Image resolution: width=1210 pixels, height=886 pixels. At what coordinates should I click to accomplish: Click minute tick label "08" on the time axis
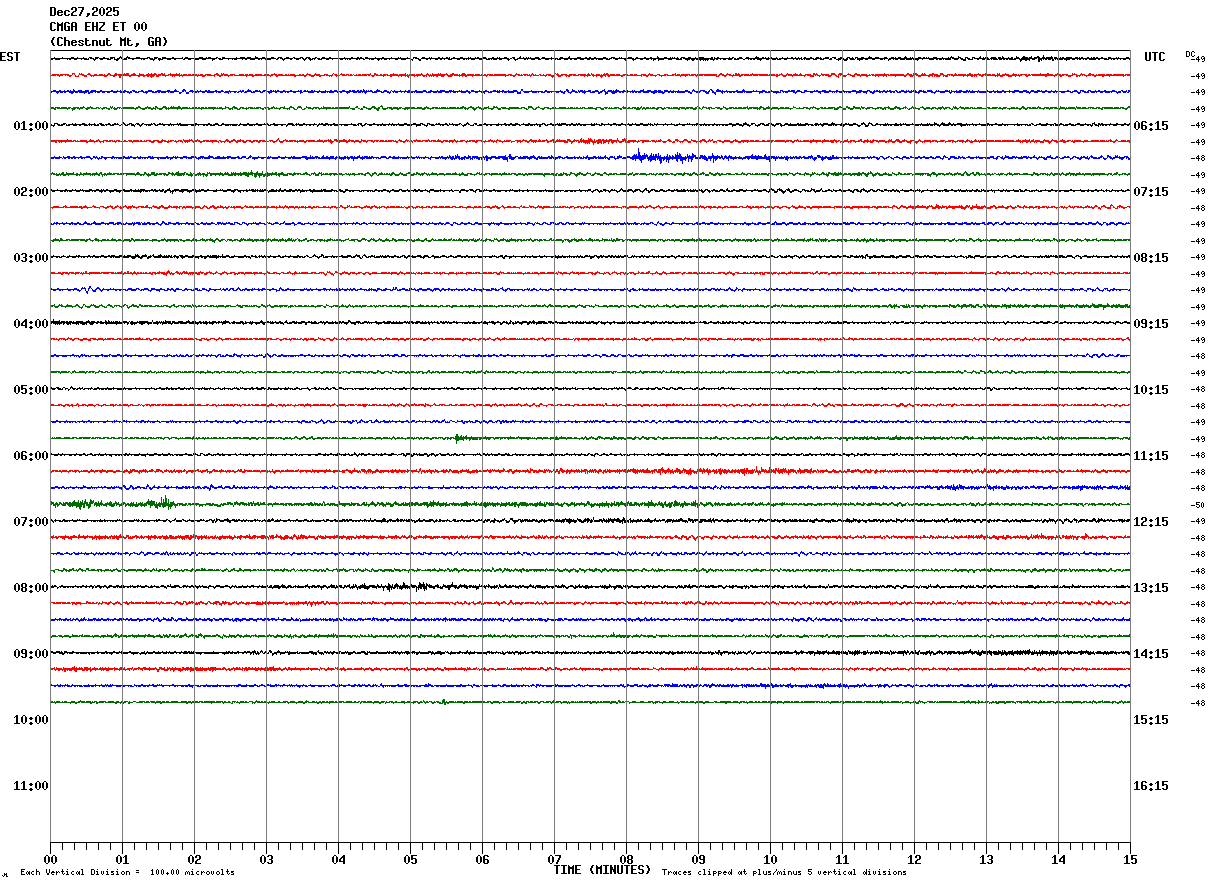pos(626,859)
